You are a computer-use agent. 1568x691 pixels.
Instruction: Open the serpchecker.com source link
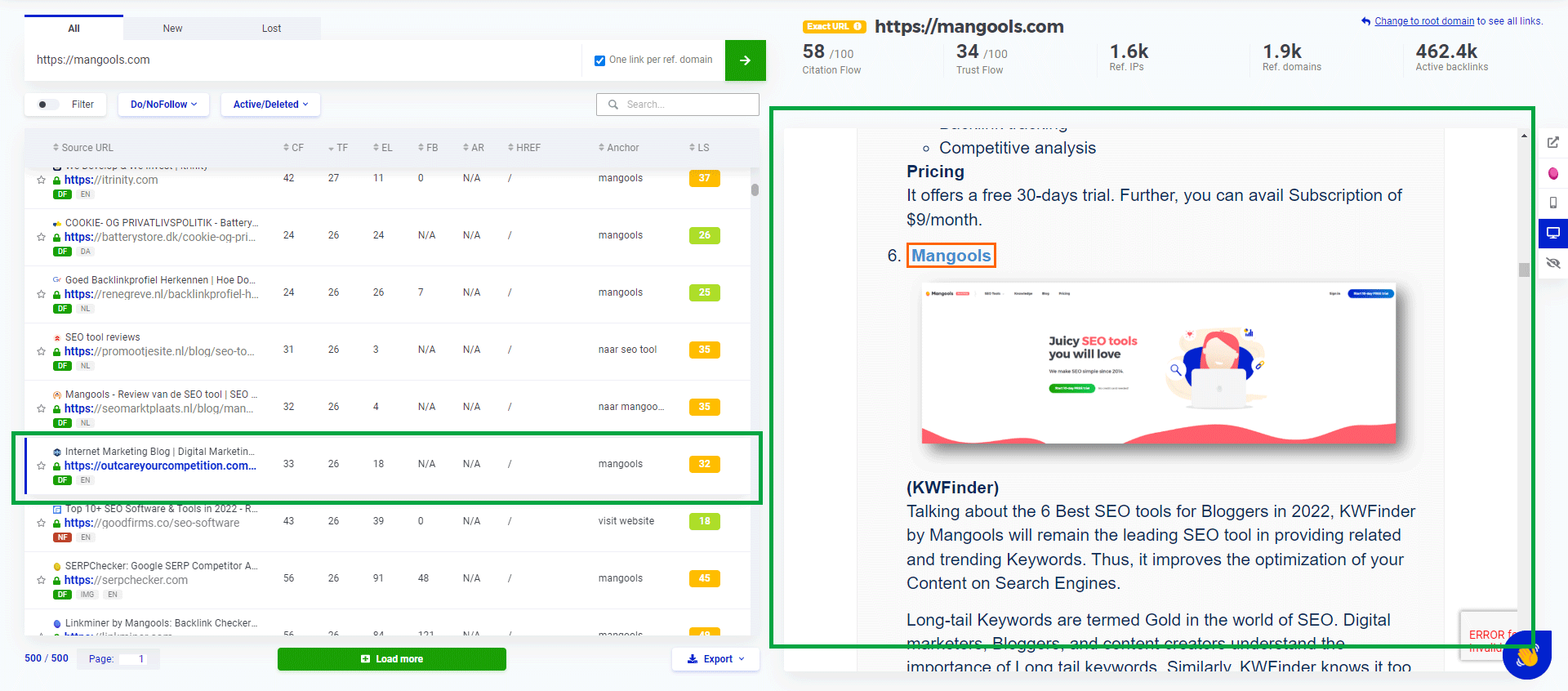[x=126, y=580]
